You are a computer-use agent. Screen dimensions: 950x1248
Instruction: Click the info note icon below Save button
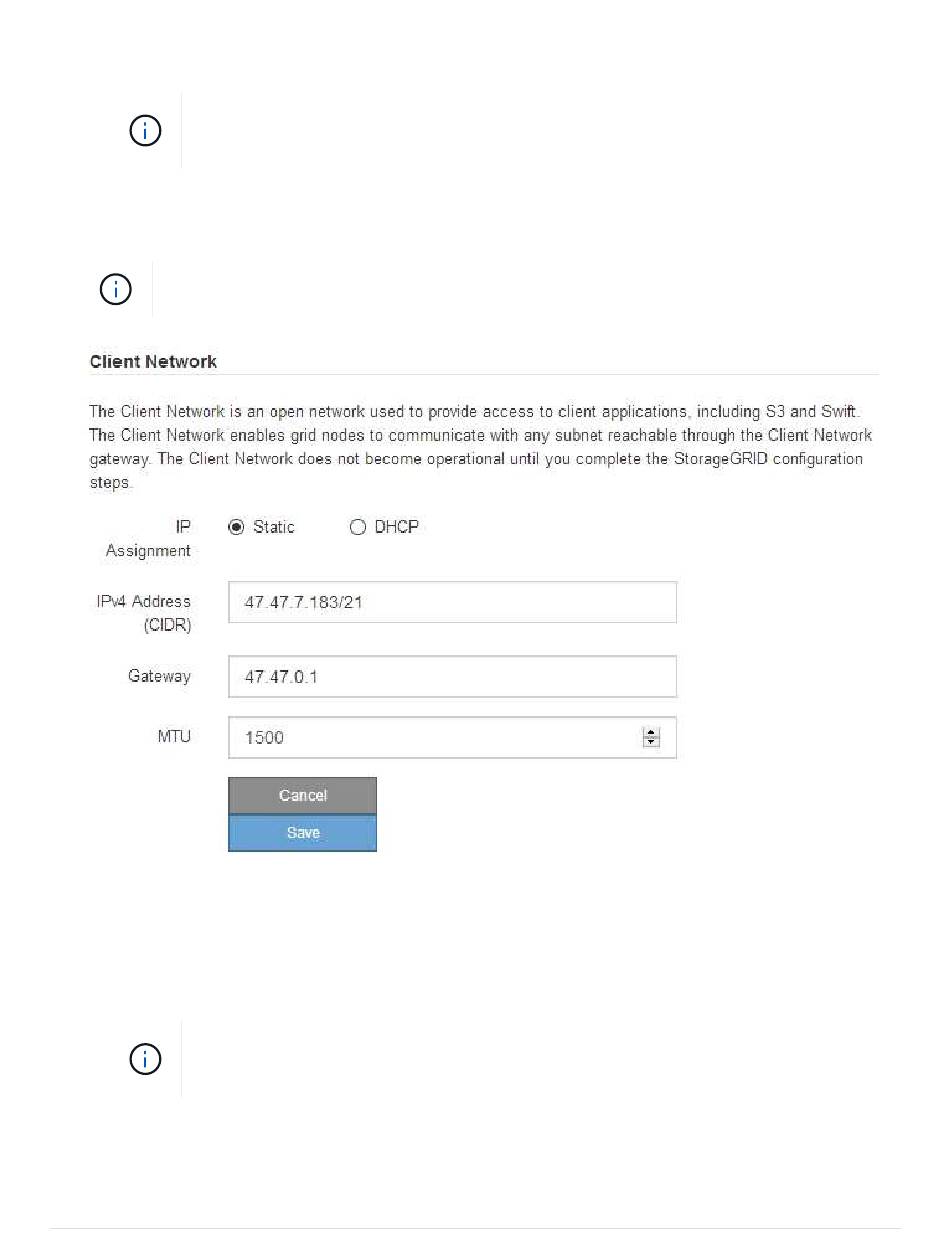(x=146, y=1060)
